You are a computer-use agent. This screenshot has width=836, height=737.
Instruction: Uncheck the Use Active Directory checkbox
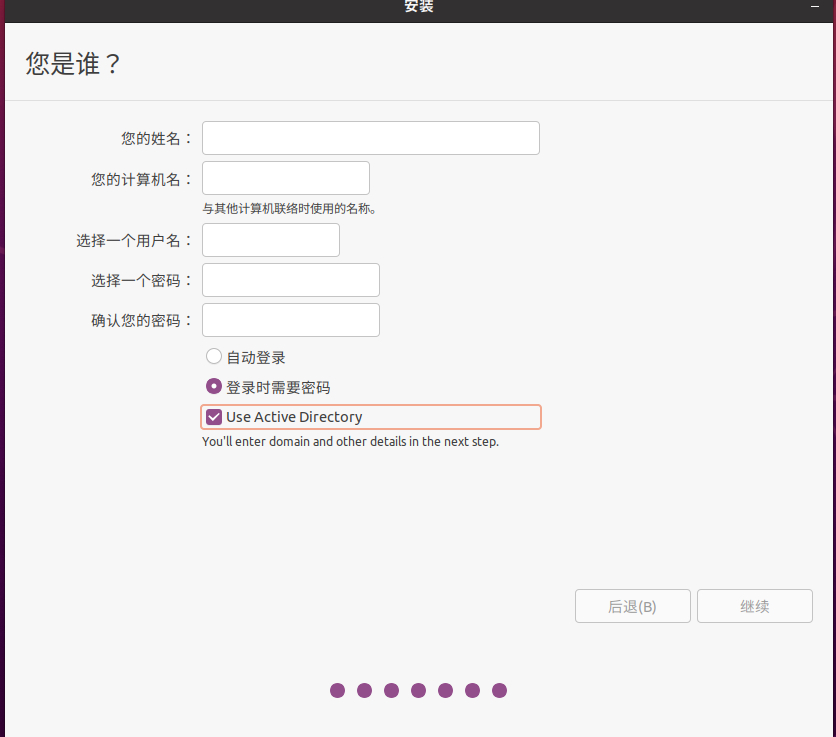coord(214,417)
